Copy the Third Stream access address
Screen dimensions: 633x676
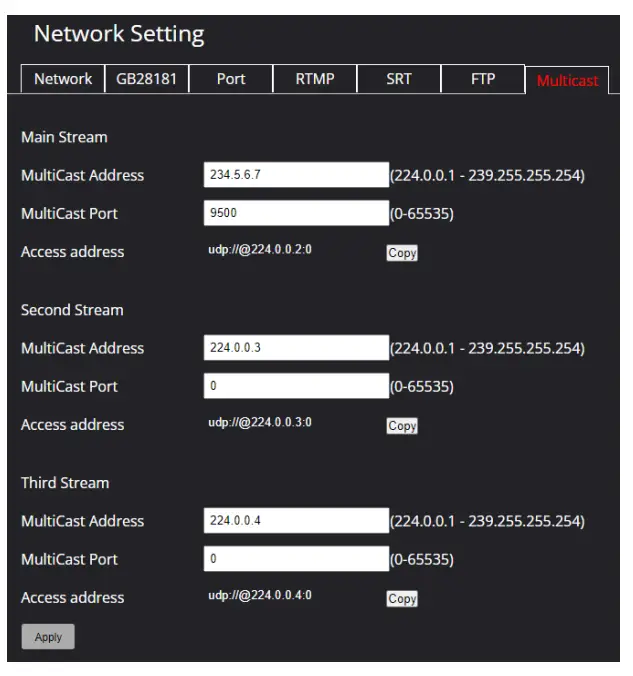(402, 599)
